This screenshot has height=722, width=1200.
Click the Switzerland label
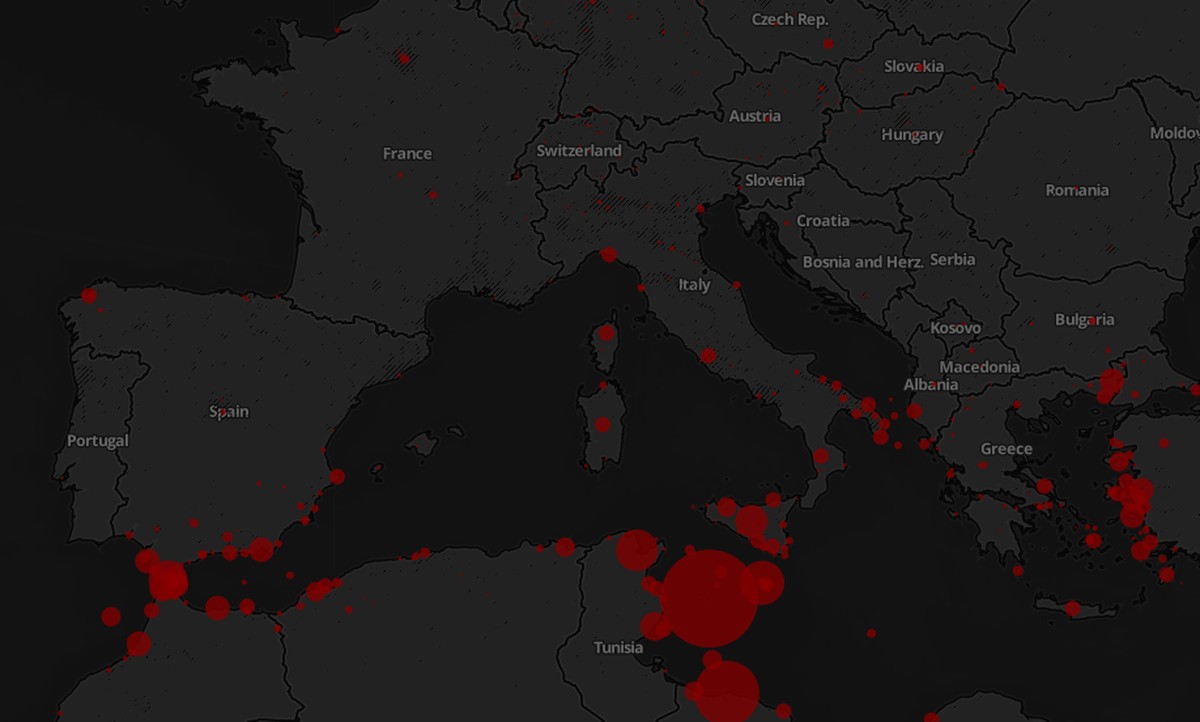pos(579,151)
